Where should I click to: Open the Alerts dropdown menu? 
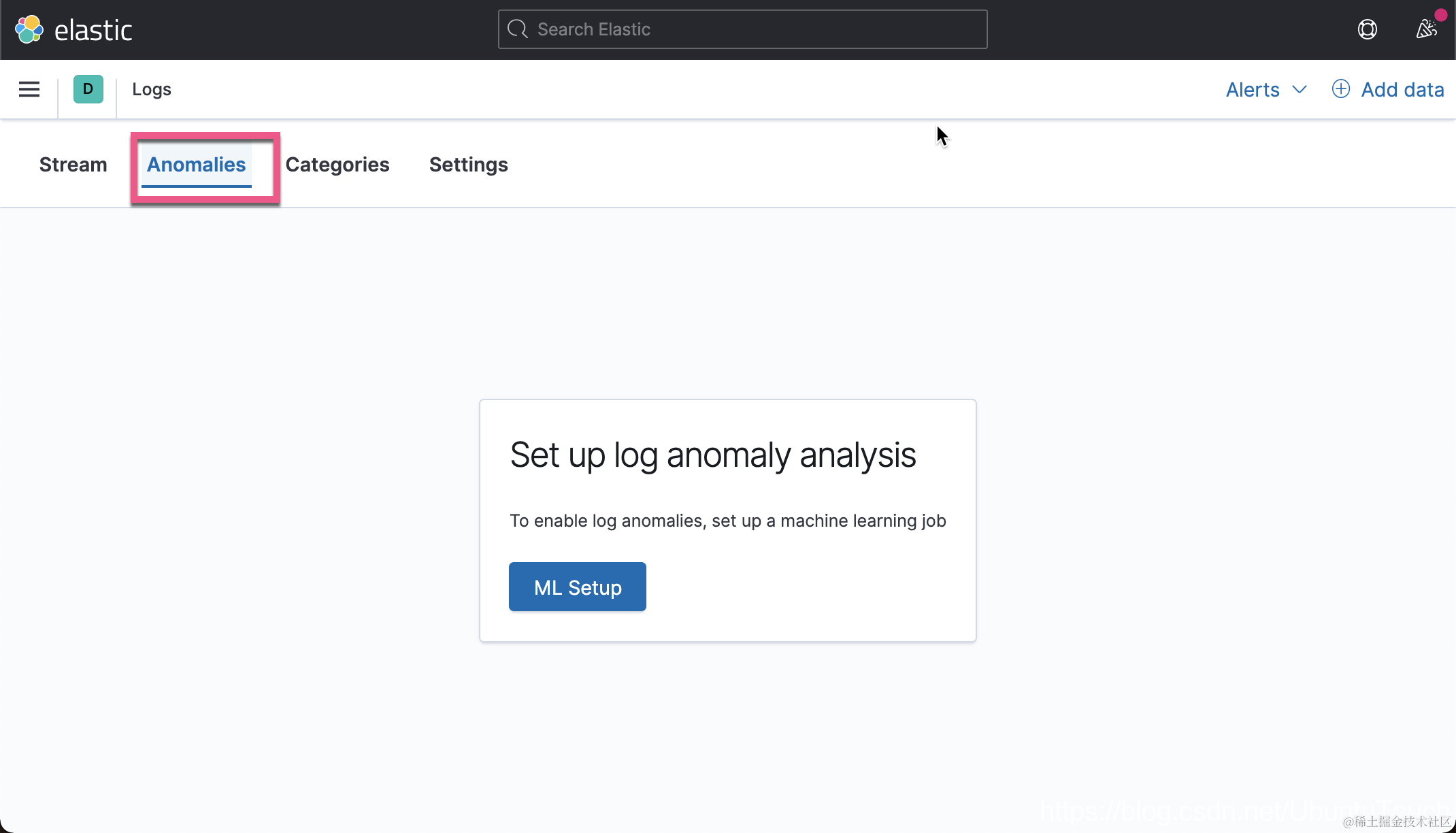pos(1253,89)
